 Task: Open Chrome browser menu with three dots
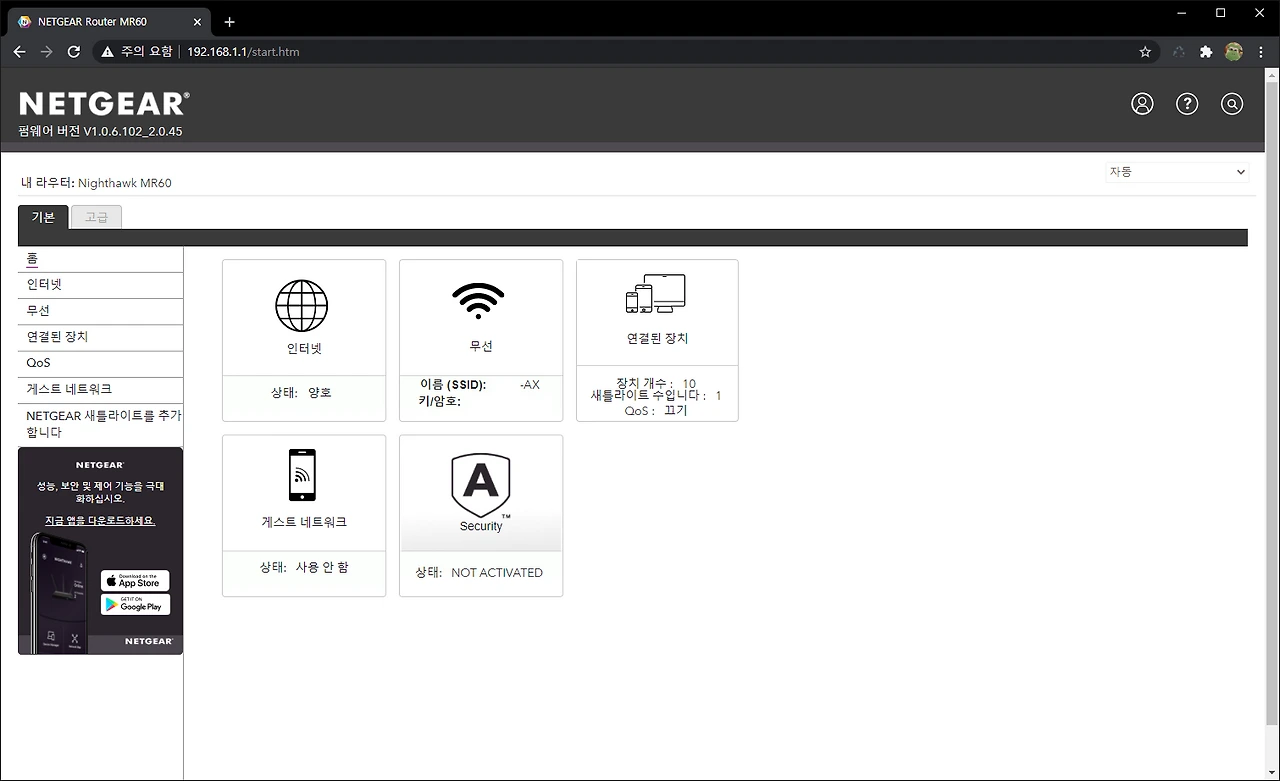1261,51
